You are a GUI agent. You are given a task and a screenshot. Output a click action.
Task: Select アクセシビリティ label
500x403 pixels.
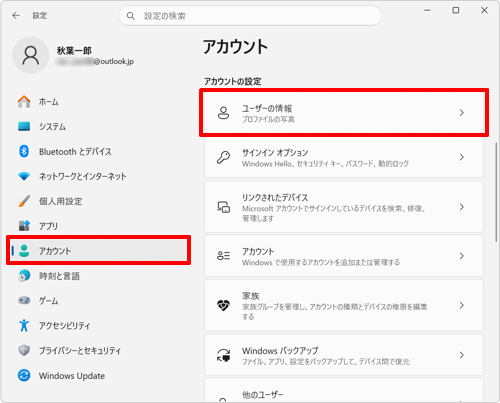click(64, 326)
